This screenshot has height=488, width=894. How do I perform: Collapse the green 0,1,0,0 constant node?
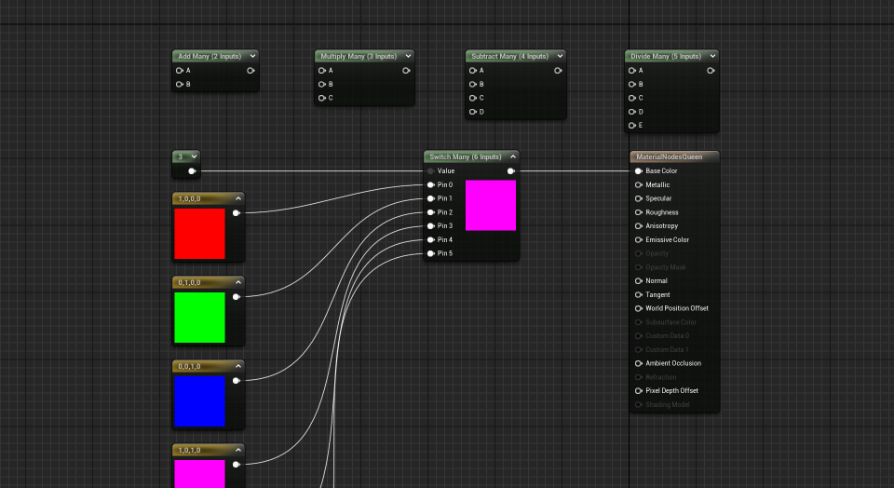click(x=236, y=283)
